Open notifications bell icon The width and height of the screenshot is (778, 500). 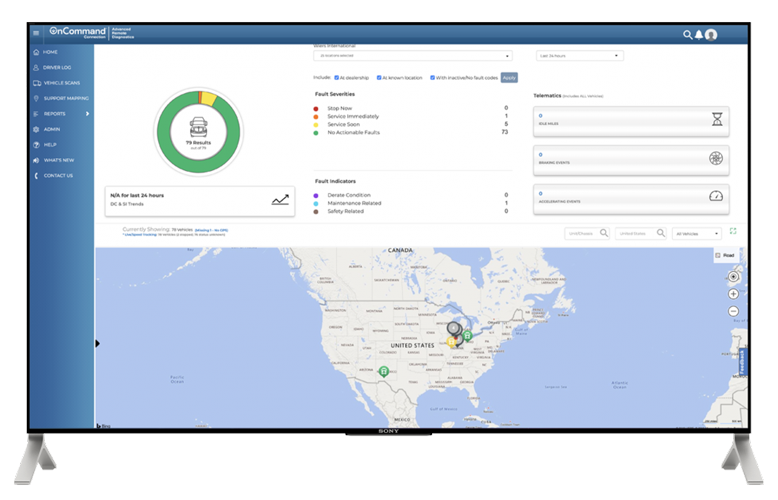[x=699, y=35]
